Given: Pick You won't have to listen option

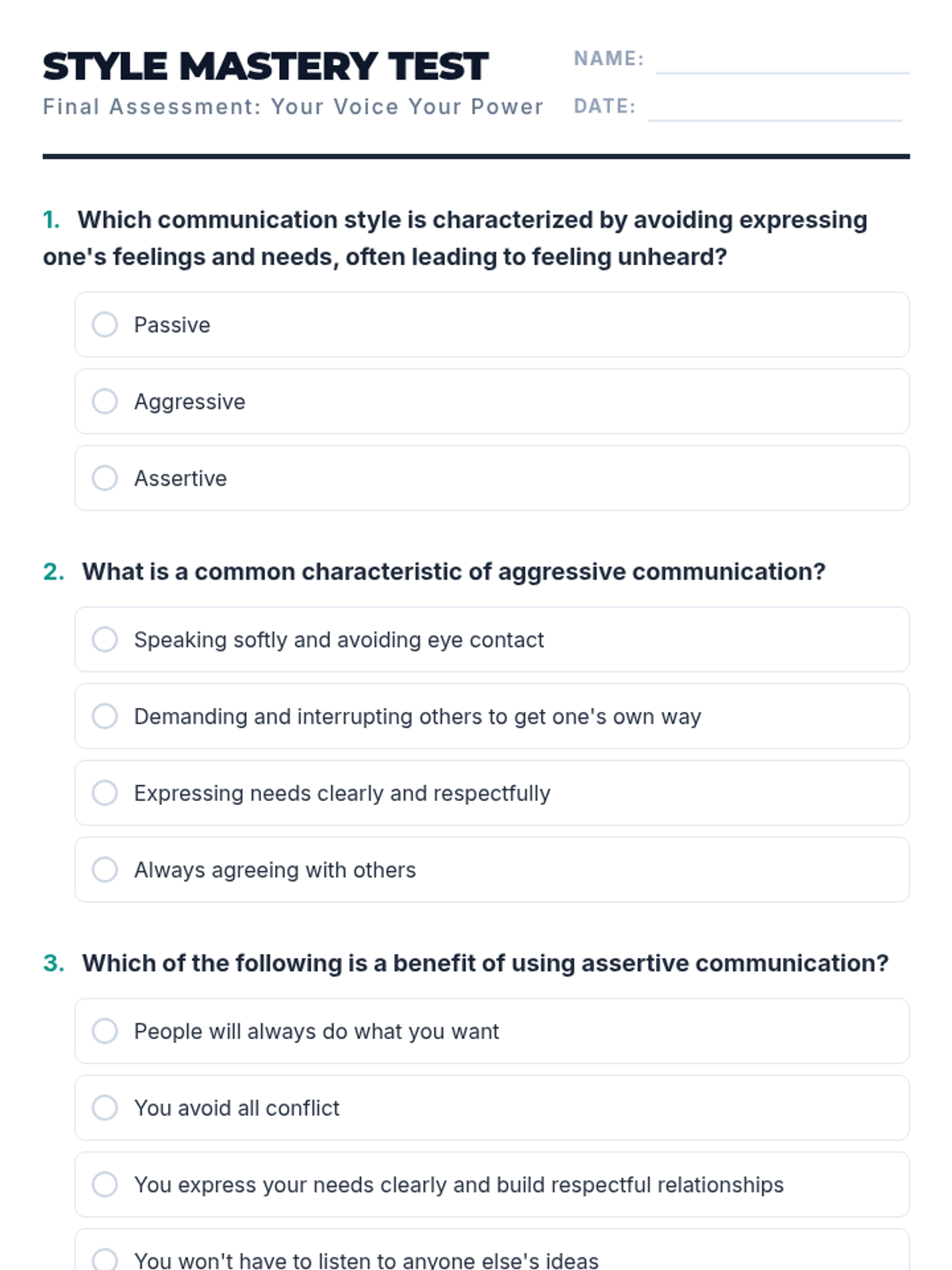Looking at the screenshot, I should [105, 1259].
